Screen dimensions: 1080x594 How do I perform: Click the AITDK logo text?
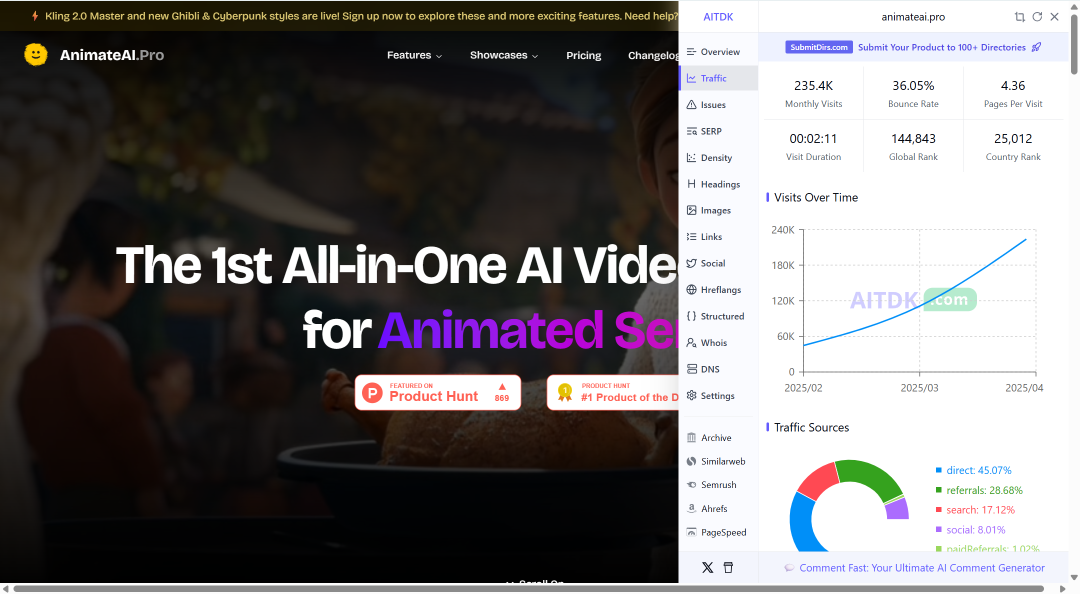pos(718,17)
